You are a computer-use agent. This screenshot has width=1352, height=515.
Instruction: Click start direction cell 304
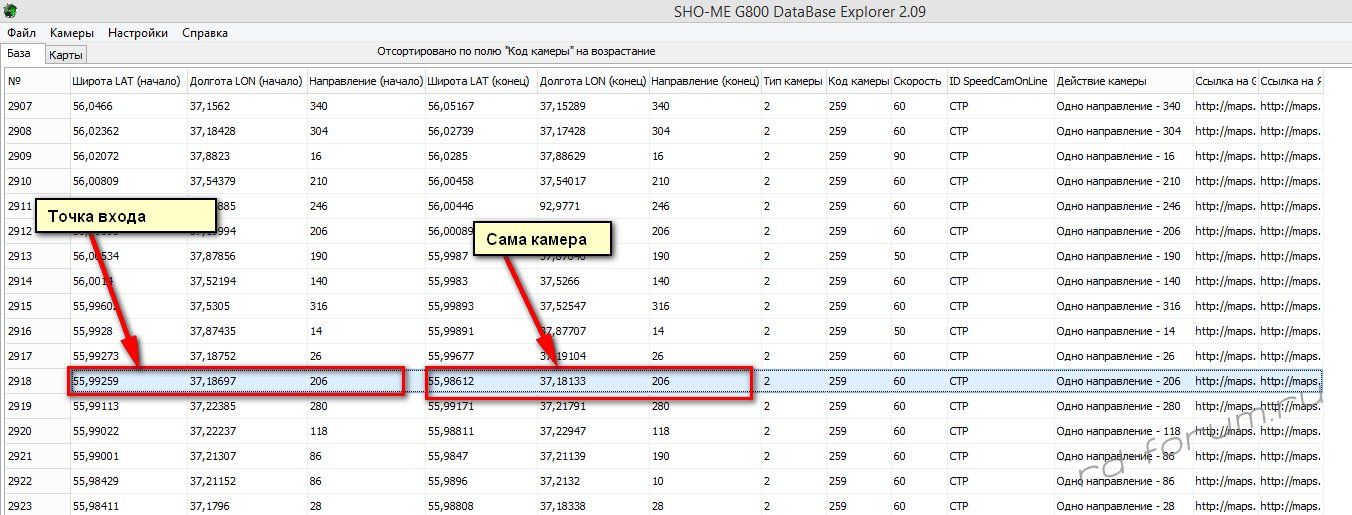click(x=365, y=131)
